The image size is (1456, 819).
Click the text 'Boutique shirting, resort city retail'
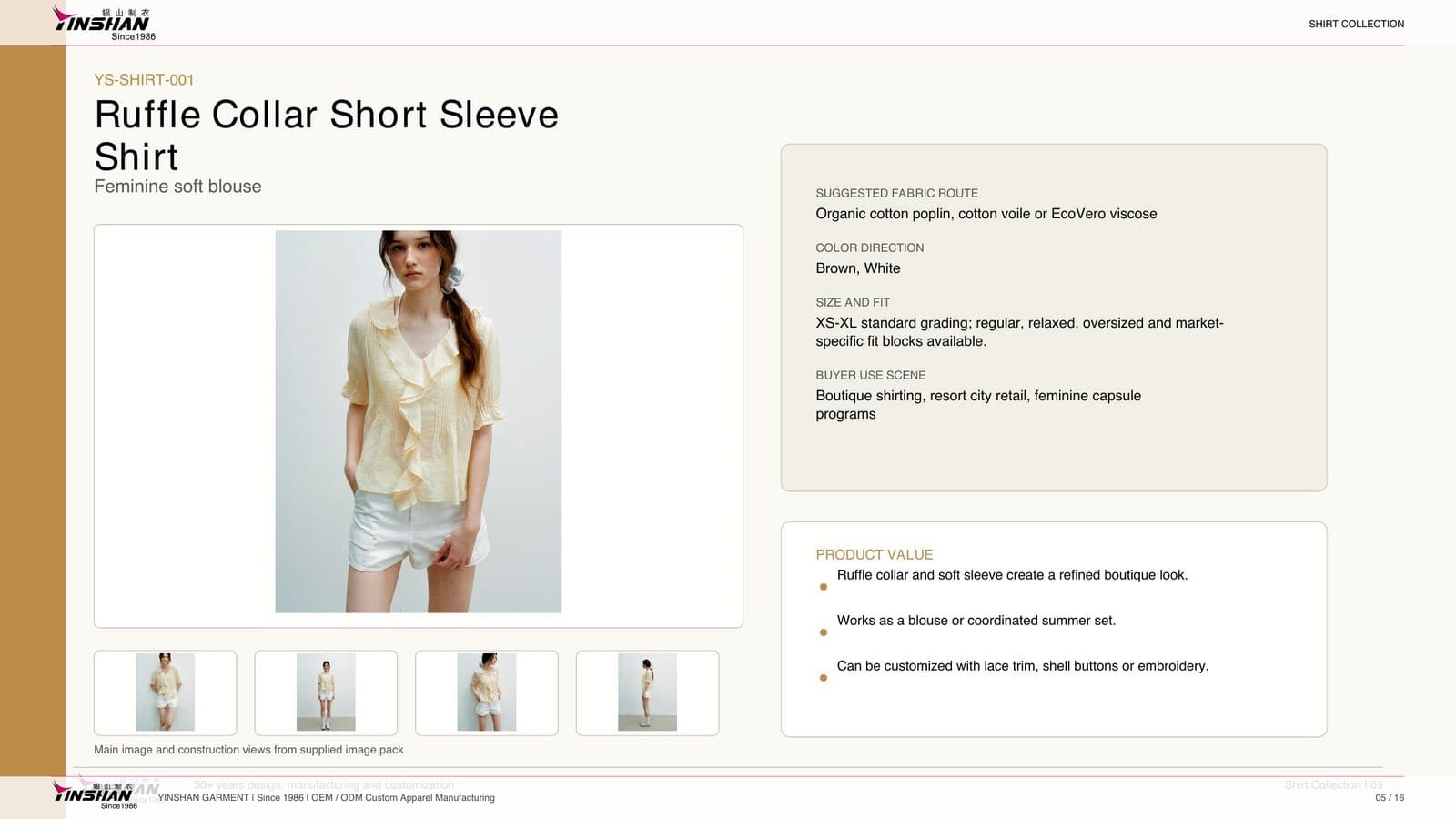click(922, 396)
